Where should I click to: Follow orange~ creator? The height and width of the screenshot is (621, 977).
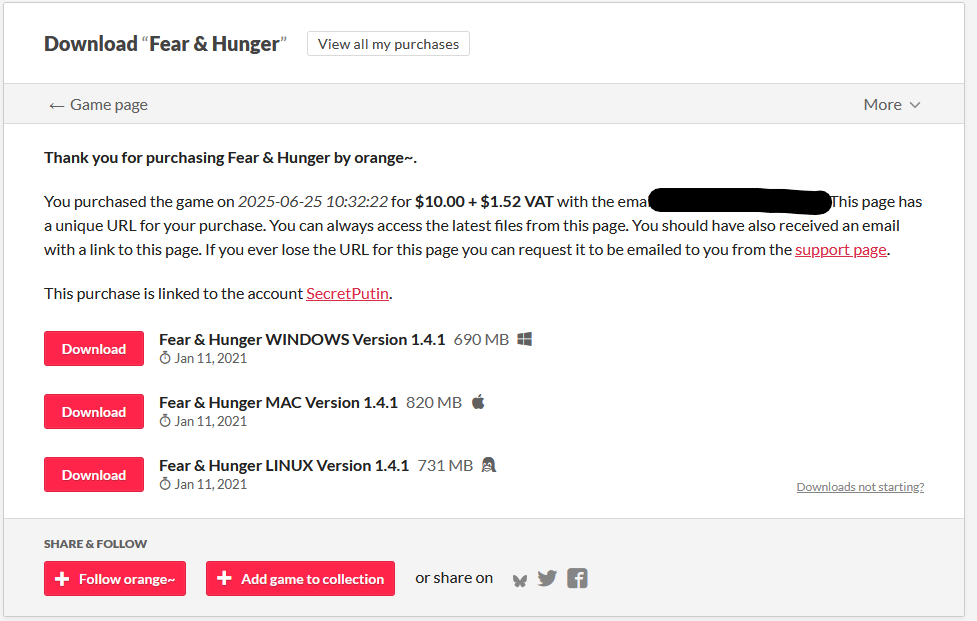click(x=115, y=579)
